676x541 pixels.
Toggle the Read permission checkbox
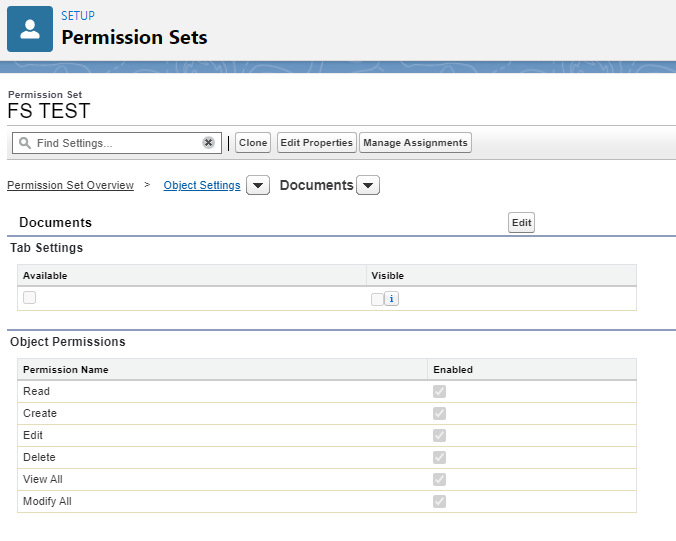(x=439, y=391)
